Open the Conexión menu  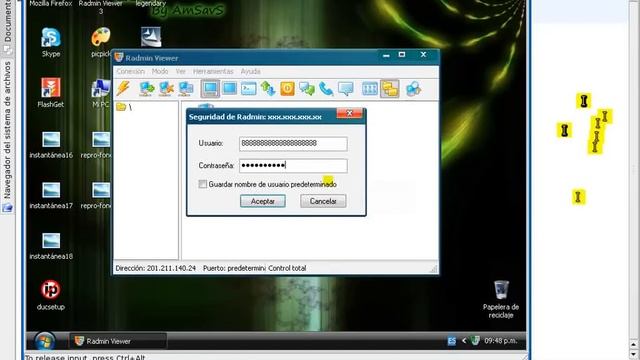point(131,71)
